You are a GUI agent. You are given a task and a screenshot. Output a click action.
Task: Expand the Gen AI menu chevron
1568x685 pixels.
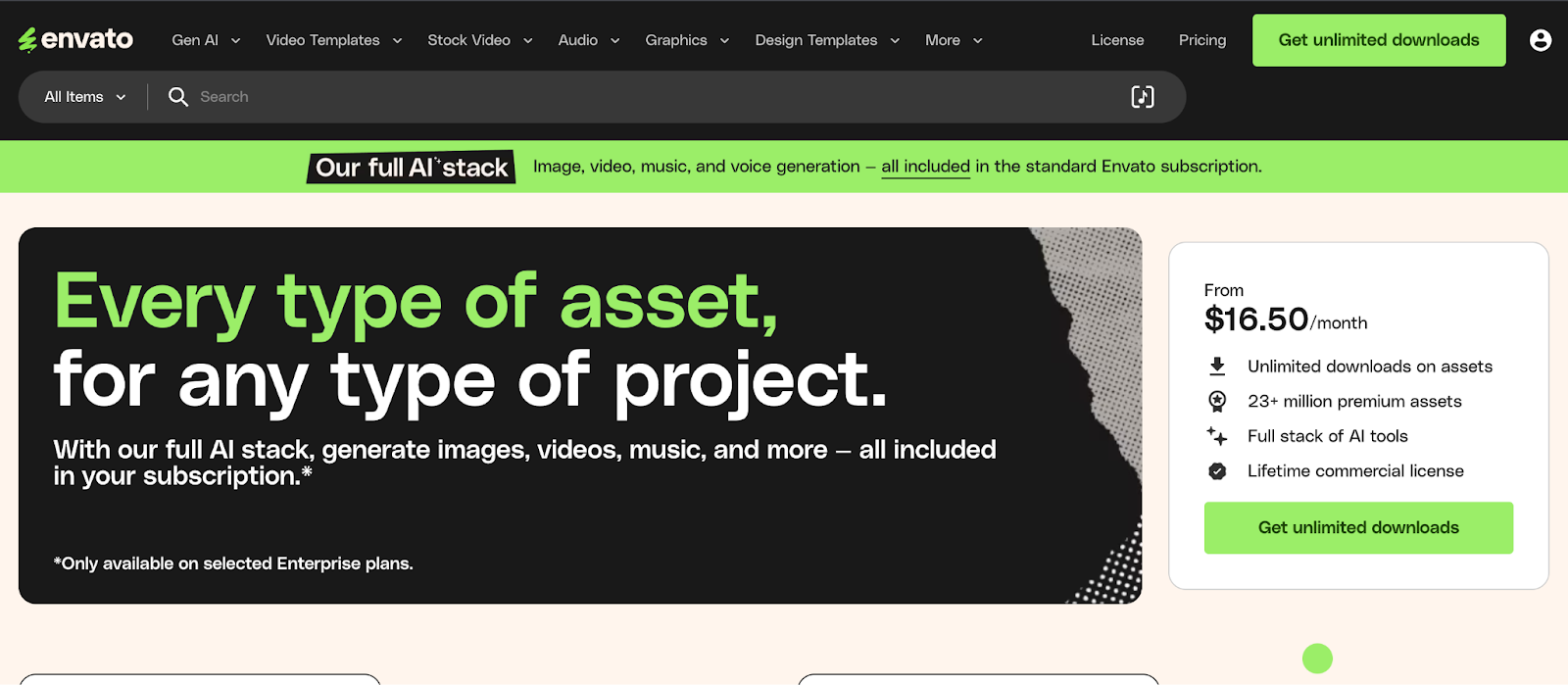pyautogui.click(x=235, y=41)
